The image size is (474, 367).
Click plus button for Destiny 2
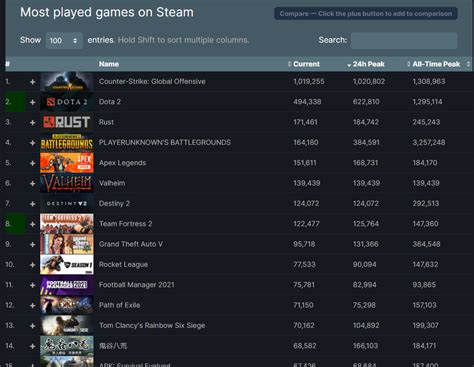32,204
